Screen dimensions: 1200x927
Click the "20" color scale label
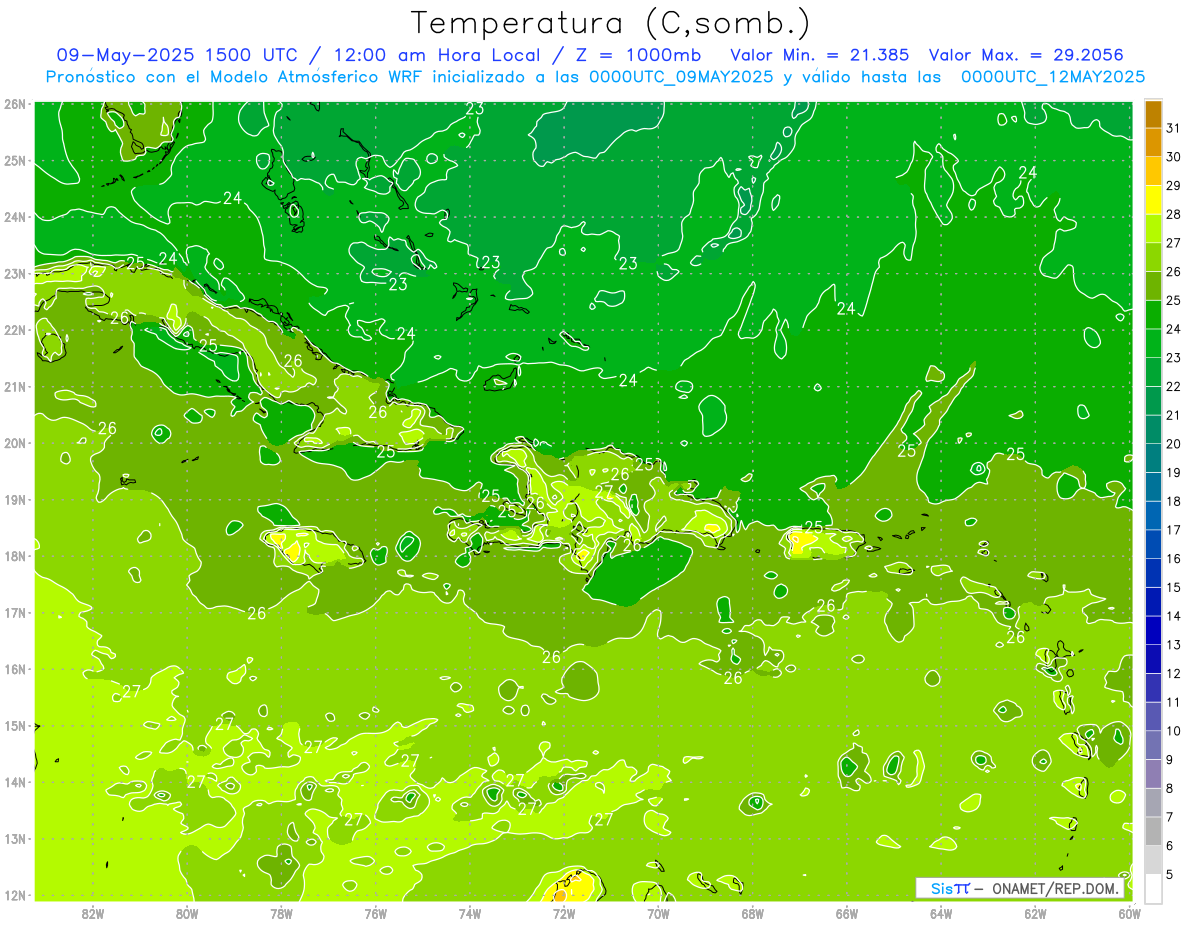pyautogui.click(x=1174, y=444)
